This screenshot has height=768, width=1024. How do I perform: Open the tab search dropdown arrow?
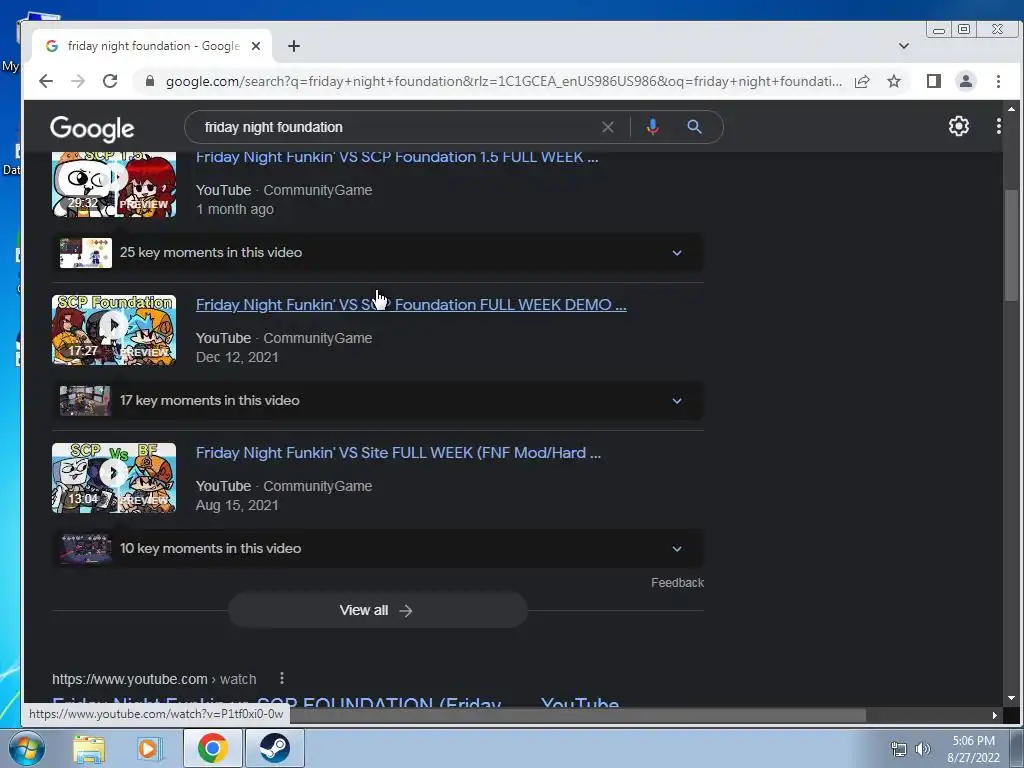pyautogui.click(x=904, y=46)
